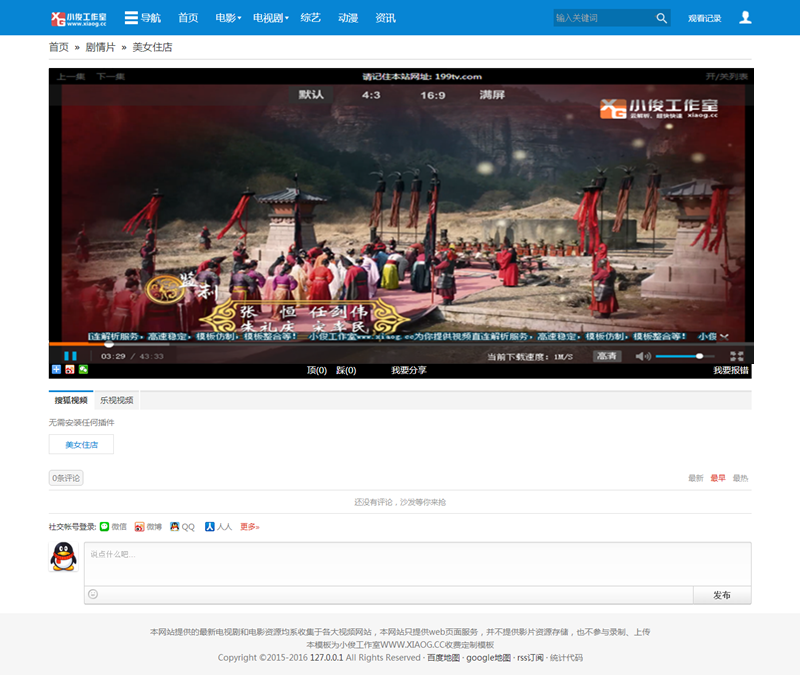Switch to the 乐视视频 source tab
Viewport: 800px width, 675px height.
pos(116,400)
